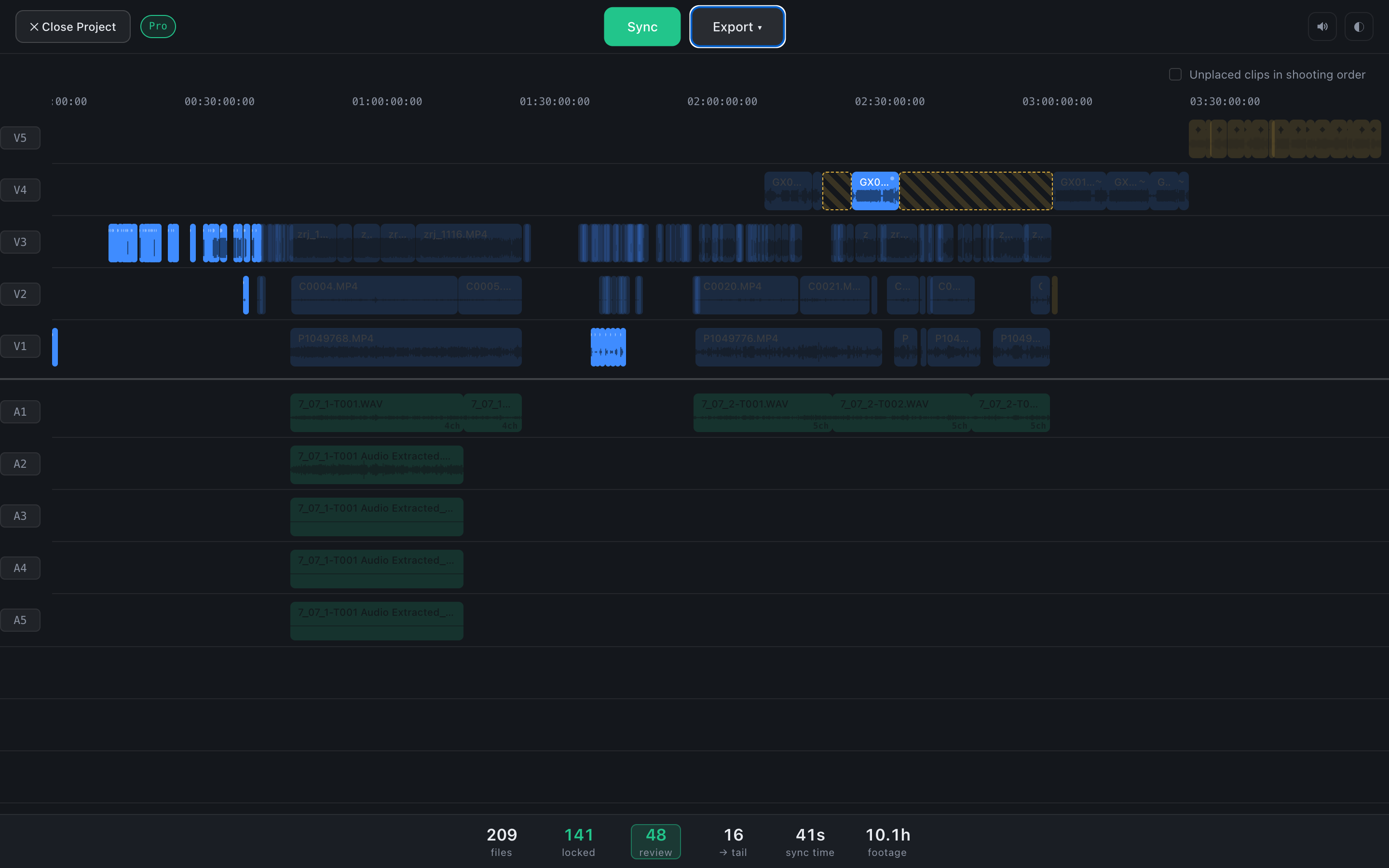1389x868 pixels.
Task: Select the last P1049 clip on V1
Action: pyautogui.click(x=1021, y=347)
